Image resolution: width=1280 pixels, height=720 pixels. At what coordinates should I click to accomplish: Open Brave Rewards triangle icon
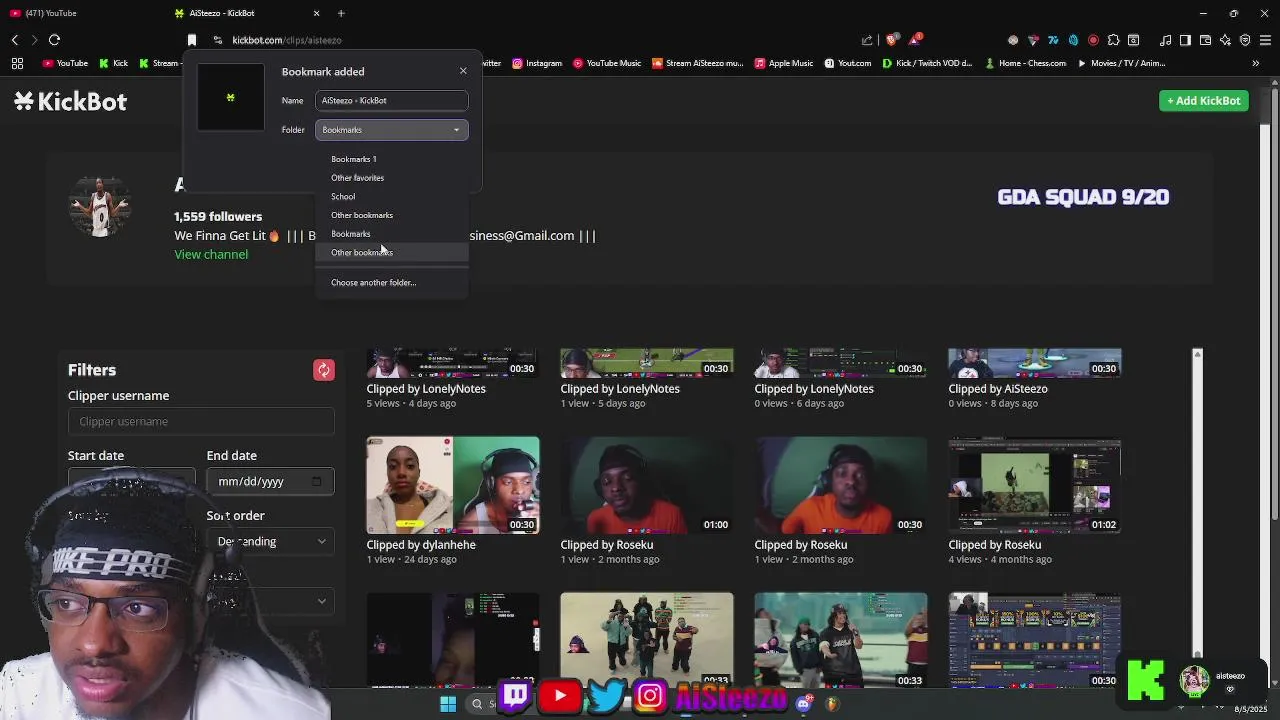(x=915, y=40)
